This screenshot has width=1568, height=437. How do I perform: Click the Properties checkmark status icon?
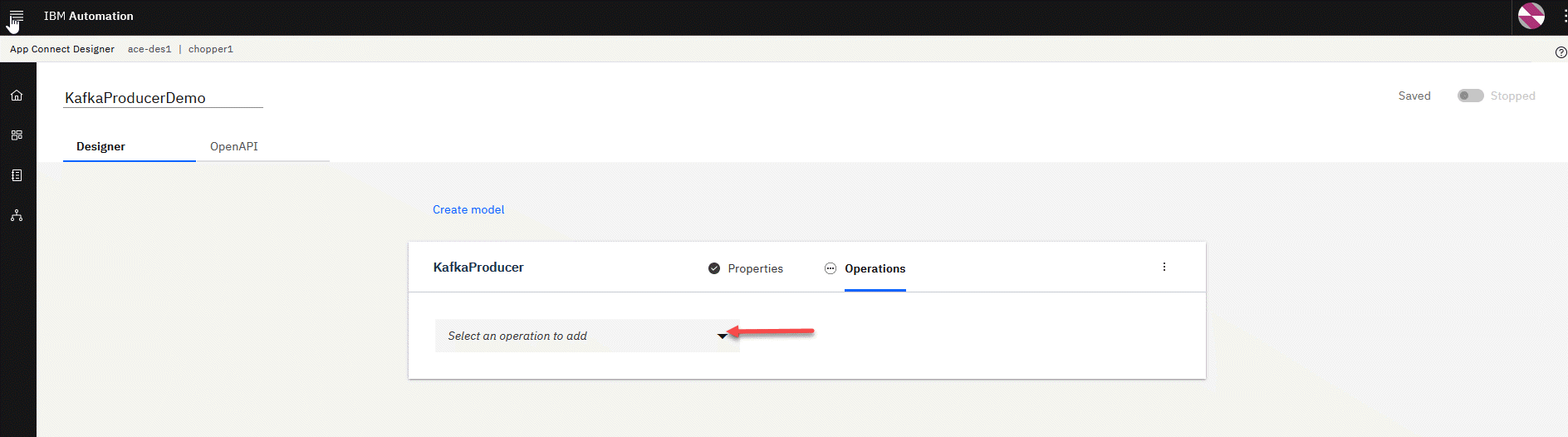click(x=714, y=268)
